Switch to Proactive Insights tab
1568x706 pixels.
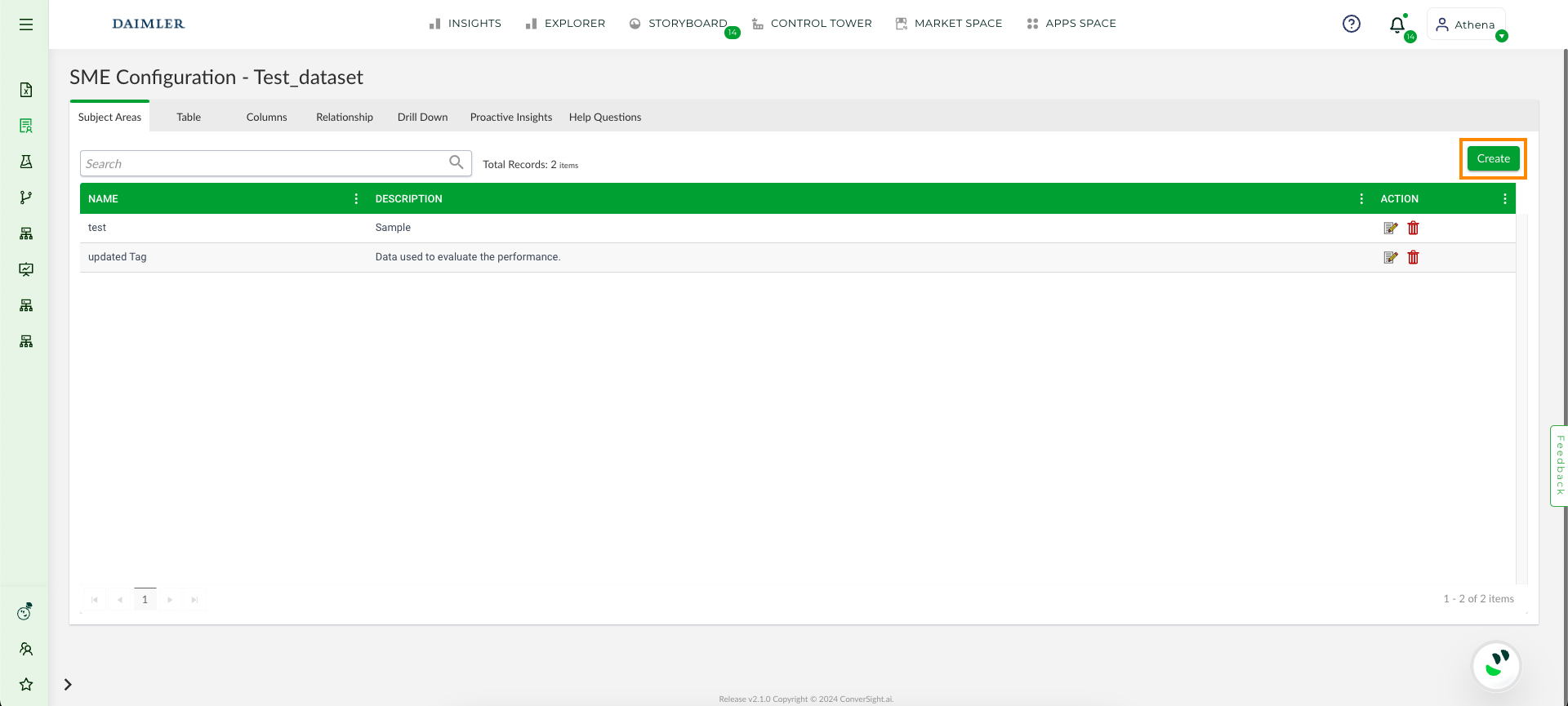click(x=511, y=117)
